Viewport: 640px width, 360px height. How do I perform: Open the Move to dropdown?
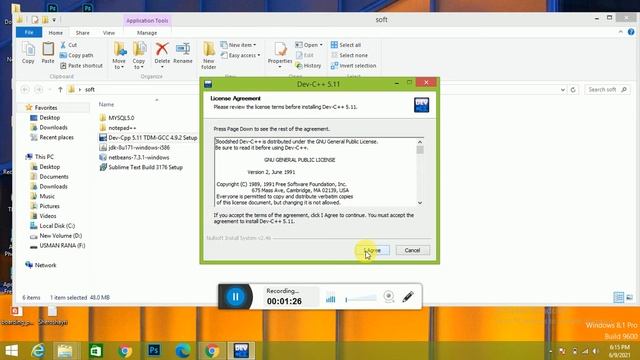119,56
